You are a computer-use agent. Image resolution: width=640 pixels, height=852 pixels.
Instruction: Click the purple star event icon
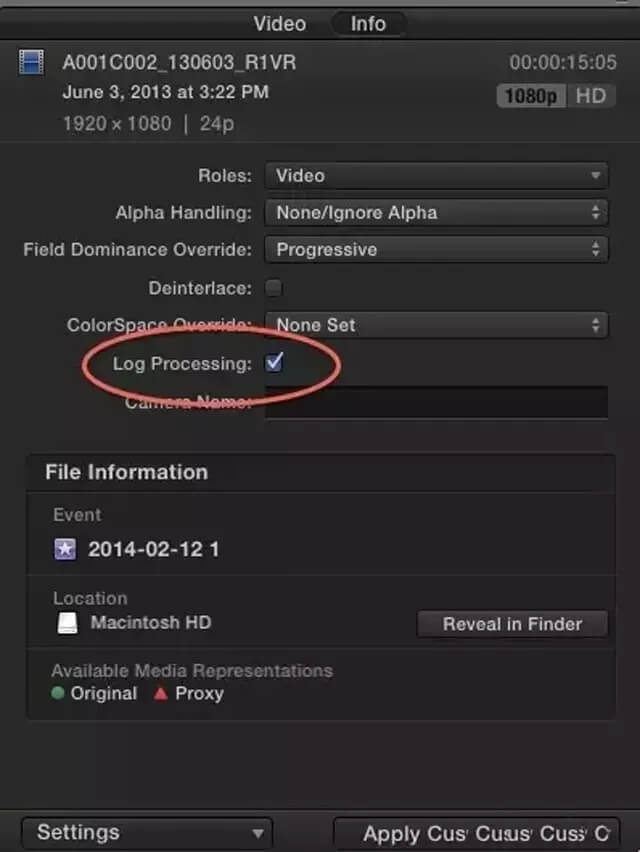[66, 548]
